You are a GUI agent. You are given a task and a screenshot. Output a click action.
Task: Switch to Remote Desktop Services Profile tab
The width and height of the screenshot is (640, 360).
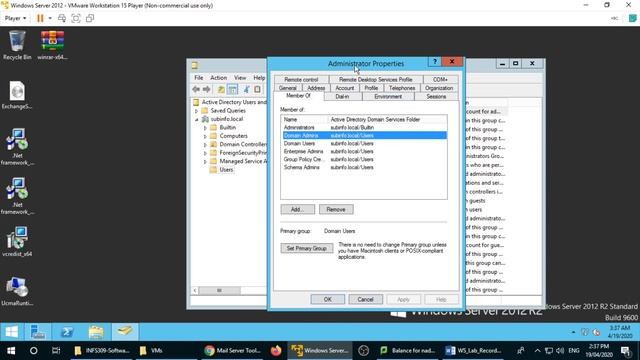pyautogui.click(x=376, y=80)
